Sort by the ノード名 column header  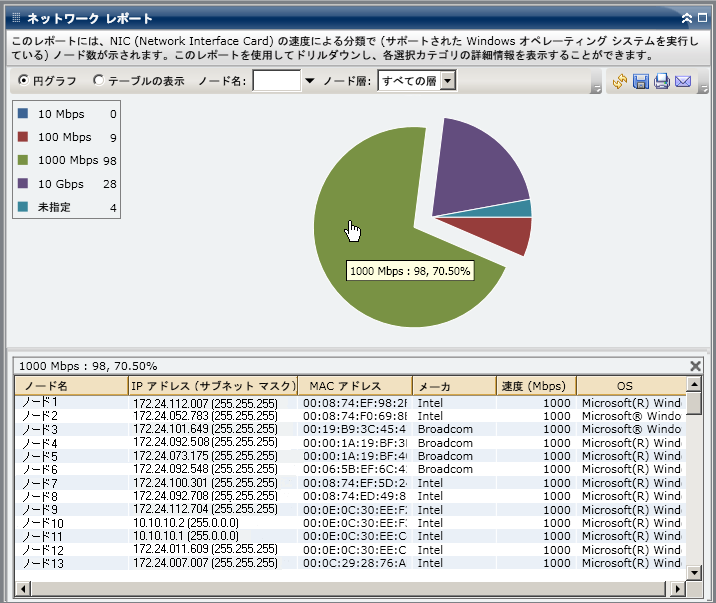coord(70,385)
